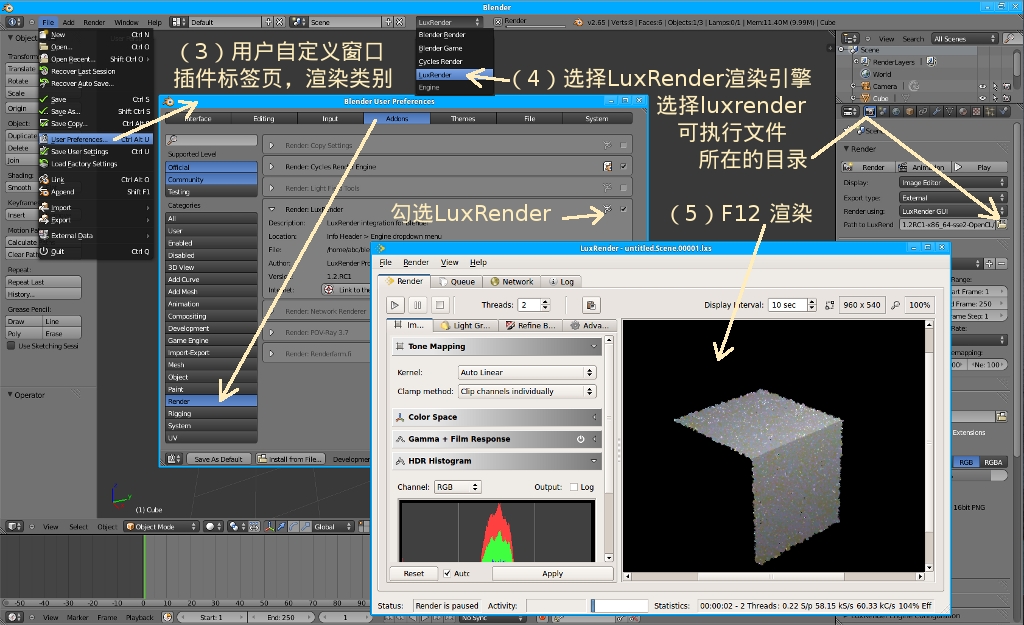1024x625 pixels.
Task: Open User Preferences from the File menu
Action: click(x=95, y=139)
